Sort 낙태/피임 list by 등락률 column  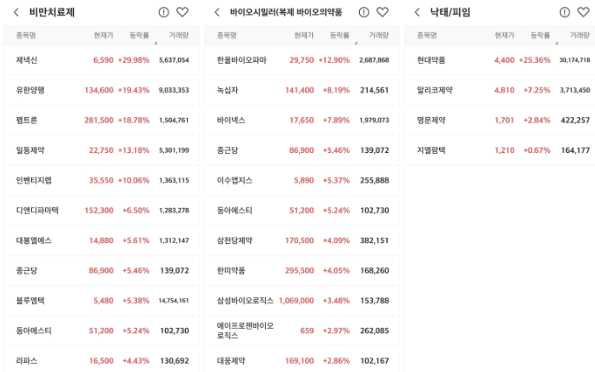pos(540,35)
